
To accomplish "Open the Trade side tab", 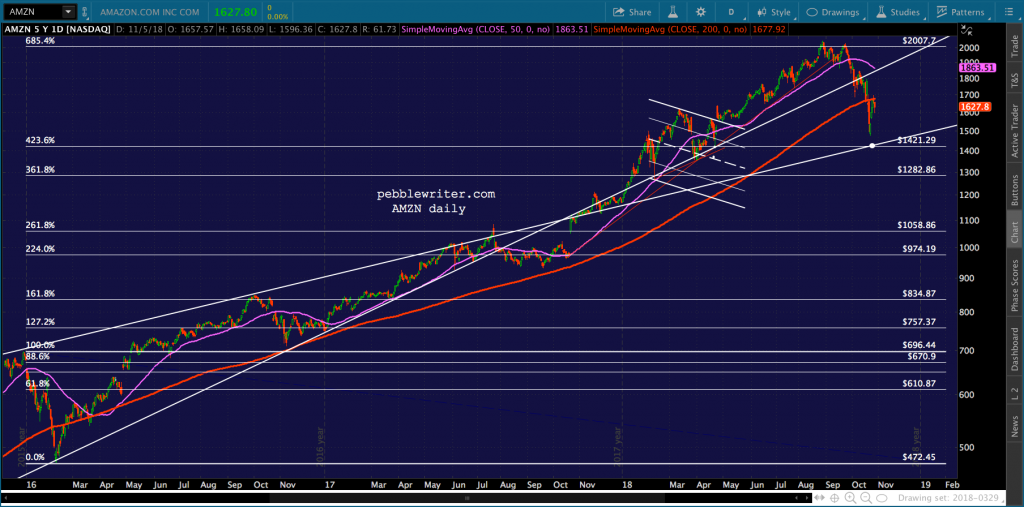I will 1014,47.
